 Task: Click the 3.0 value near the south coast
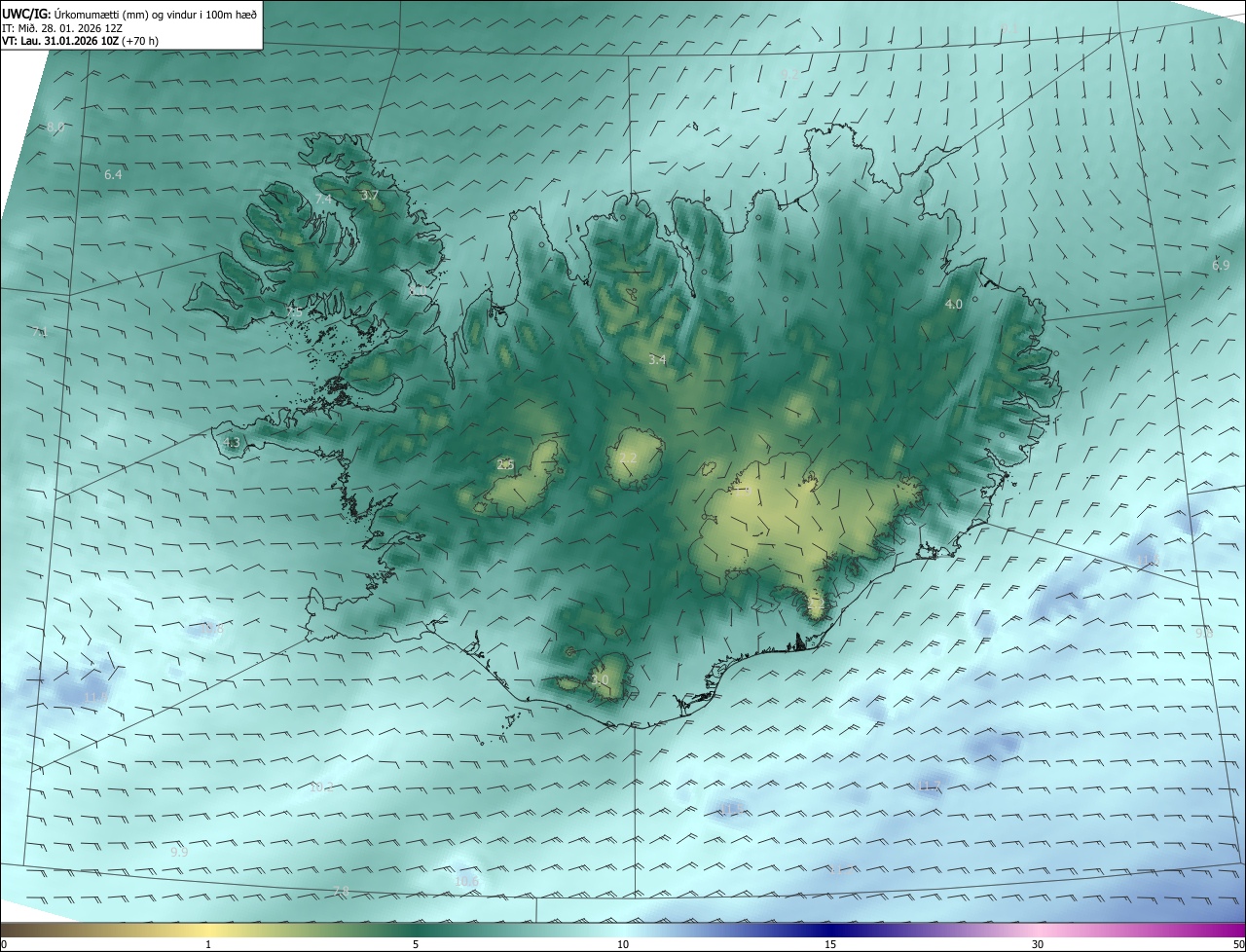[x=600, y=680]
